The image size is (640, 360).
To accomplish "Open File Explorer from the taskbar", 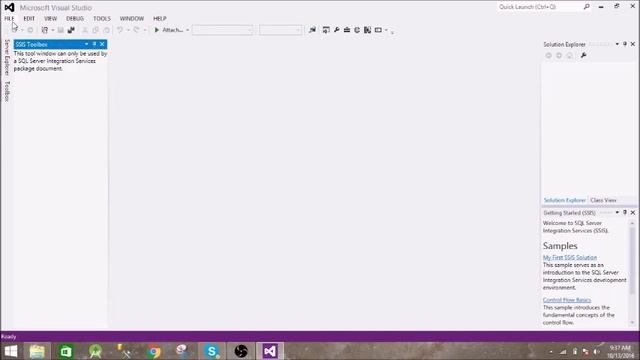I will pos(37,351).
